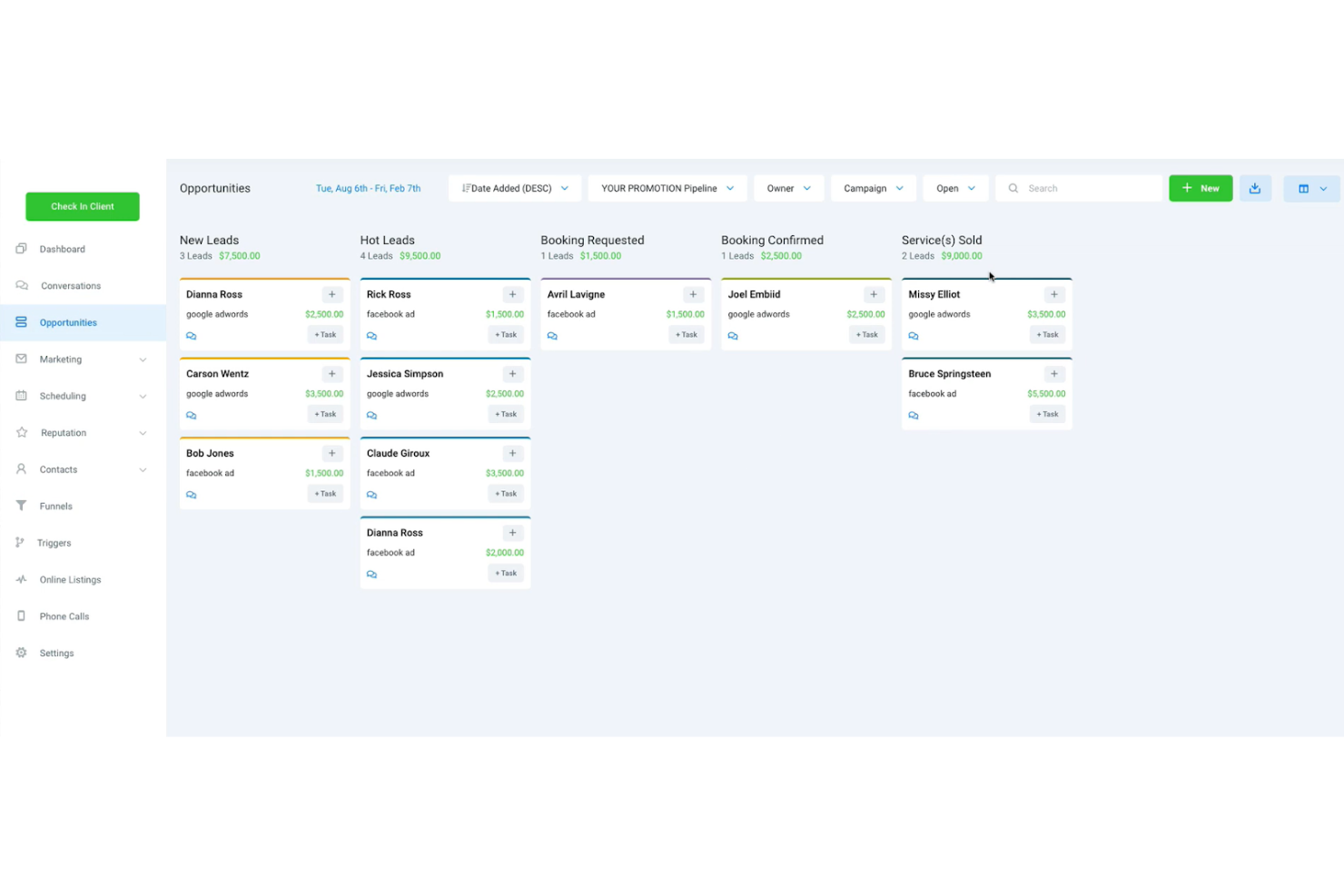Screen dimensions: 1344x896
Task: Click the $5,500.00 value on Bruce Springsteen card
Action: (x=1046, y=394)
